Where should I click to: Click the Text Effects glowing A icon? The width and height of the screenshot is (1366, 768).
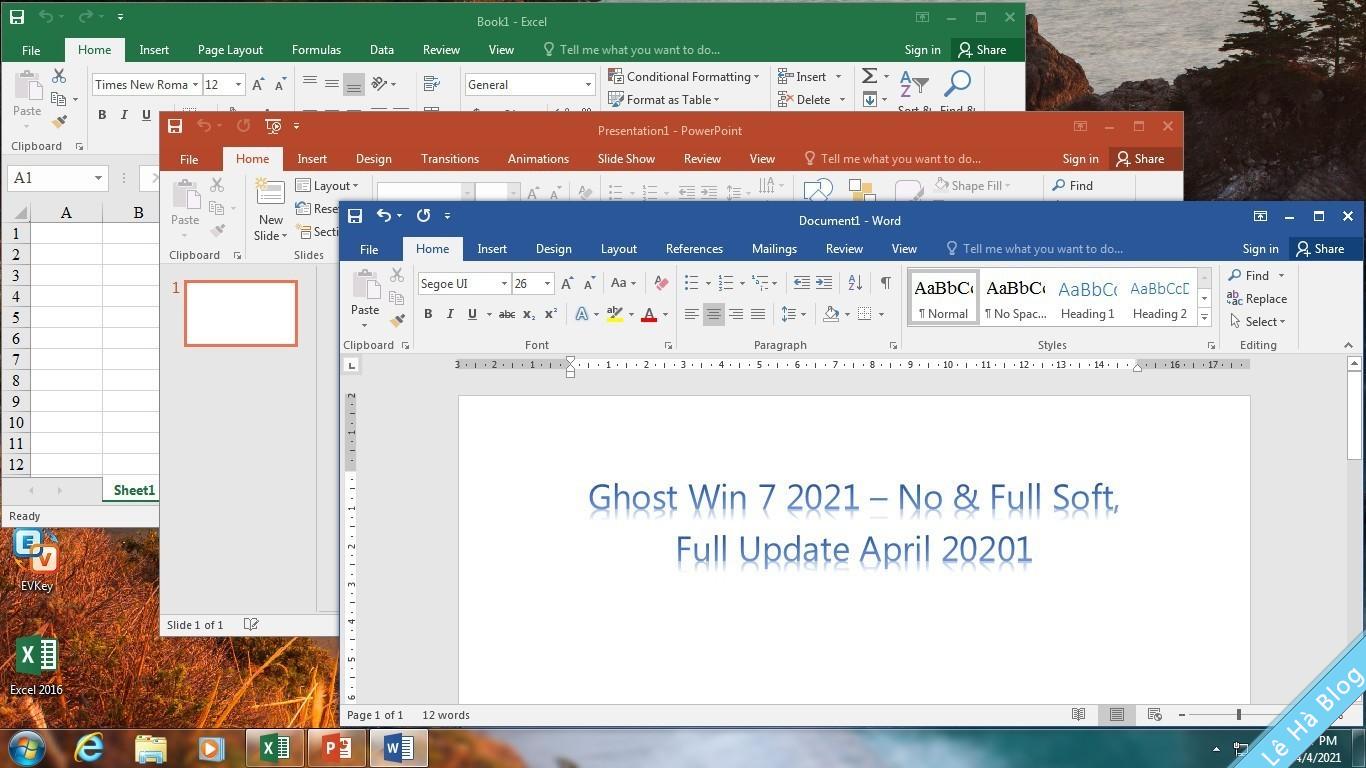581,314
